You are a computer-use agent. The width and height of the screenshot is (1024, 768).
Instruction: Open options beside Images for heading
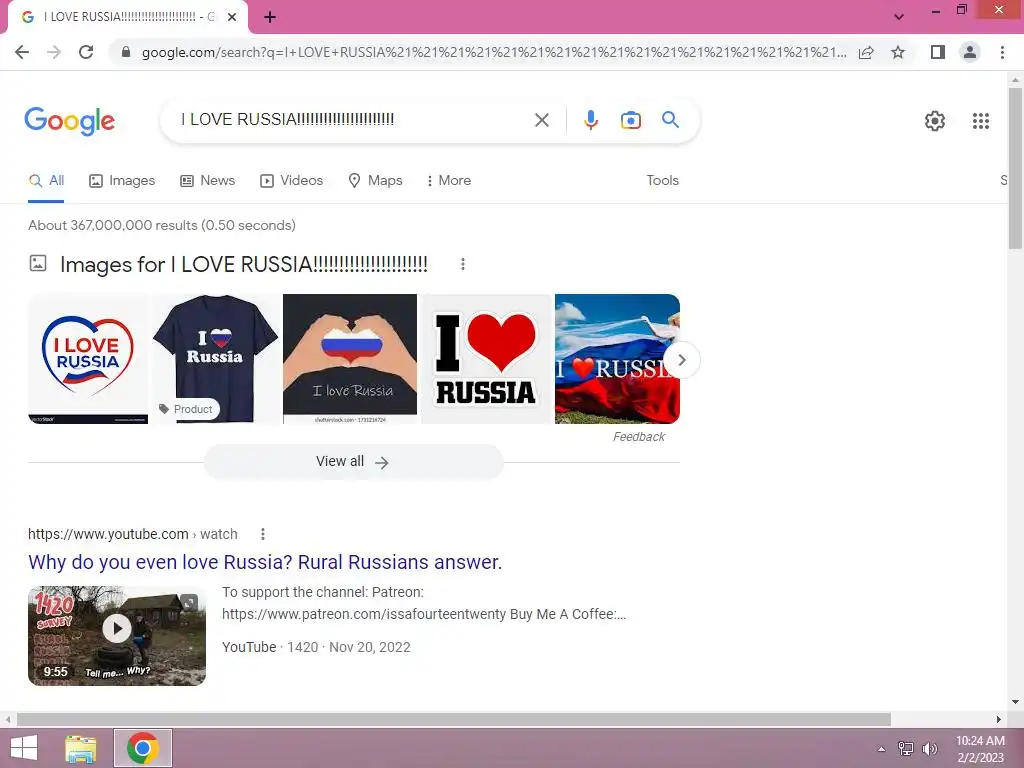tap(462, 264)
